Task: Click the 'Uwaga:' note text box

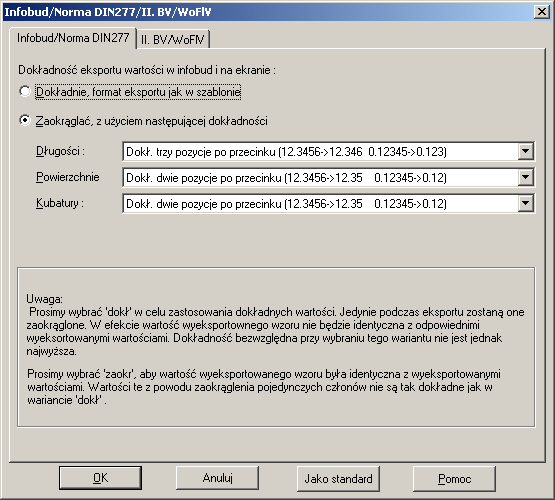Action: click(276, 347)
